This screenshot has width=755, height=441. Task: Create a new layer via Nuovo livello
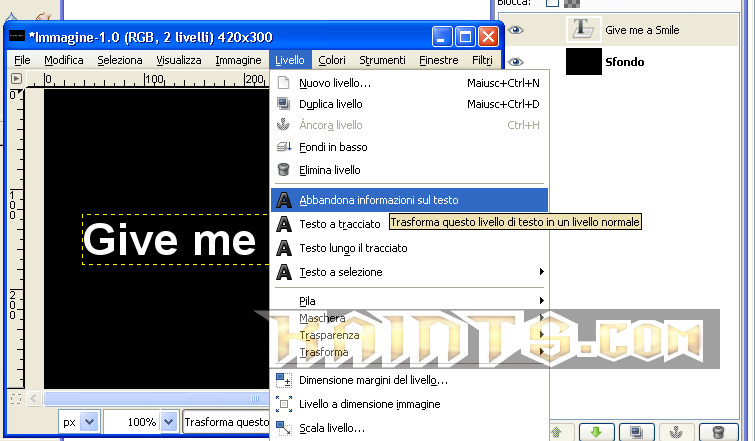409,83
